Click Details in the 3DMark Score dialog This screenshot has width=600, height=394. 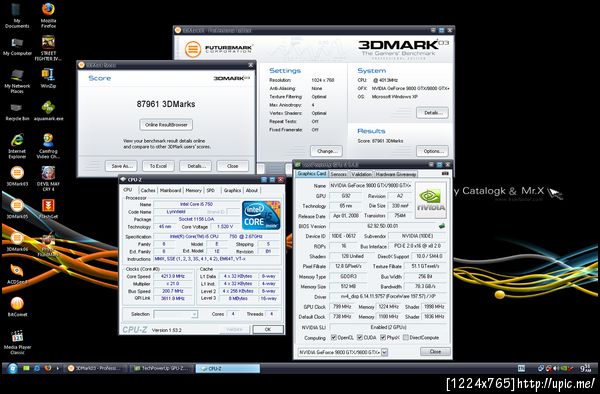(196, 166)
